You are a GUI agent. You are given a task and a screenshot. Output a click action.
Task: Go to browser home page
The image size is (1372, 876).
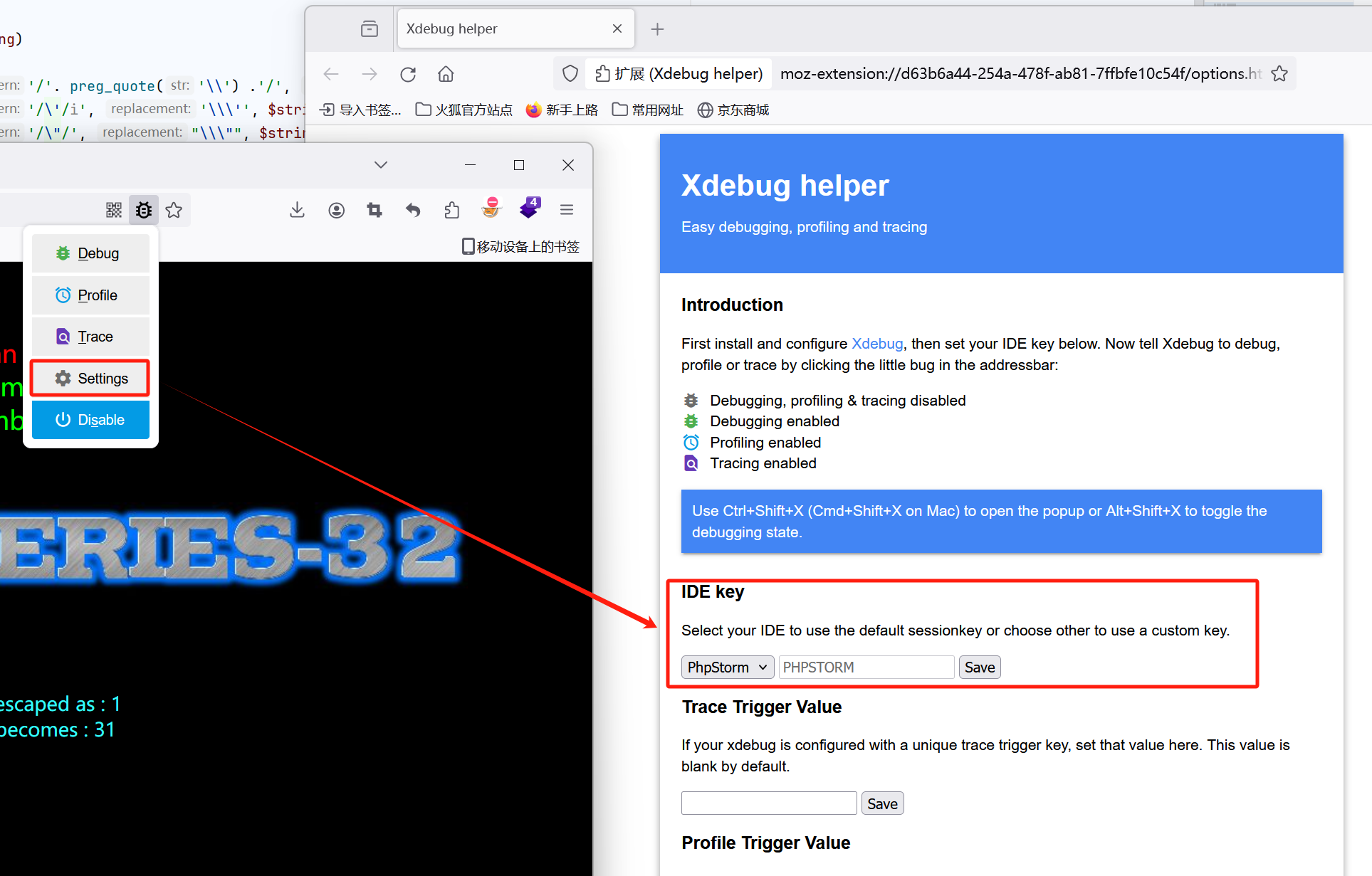click(x=446, y=74)
